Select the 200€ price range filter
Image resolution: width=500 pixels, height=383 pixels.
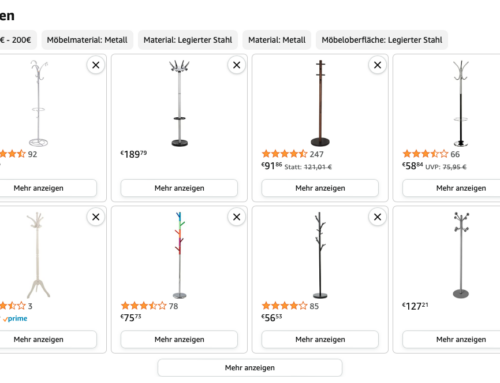(16, 40)
